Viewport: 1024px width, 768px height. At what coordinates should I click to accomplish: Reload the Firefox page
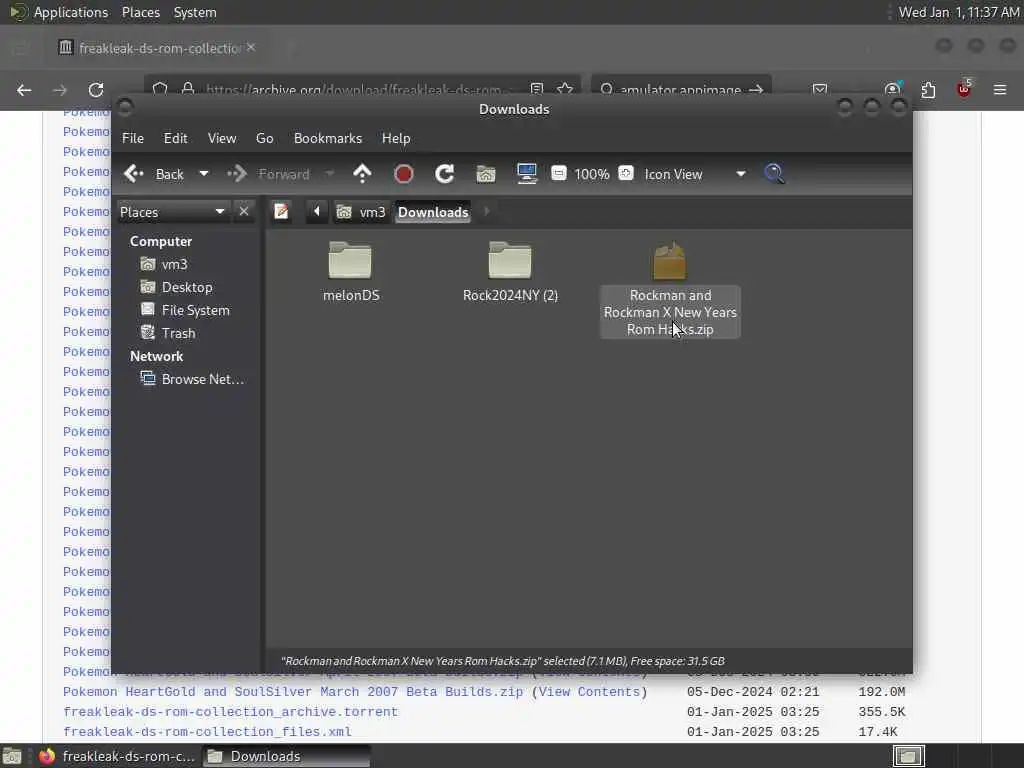tap(96, 90)
